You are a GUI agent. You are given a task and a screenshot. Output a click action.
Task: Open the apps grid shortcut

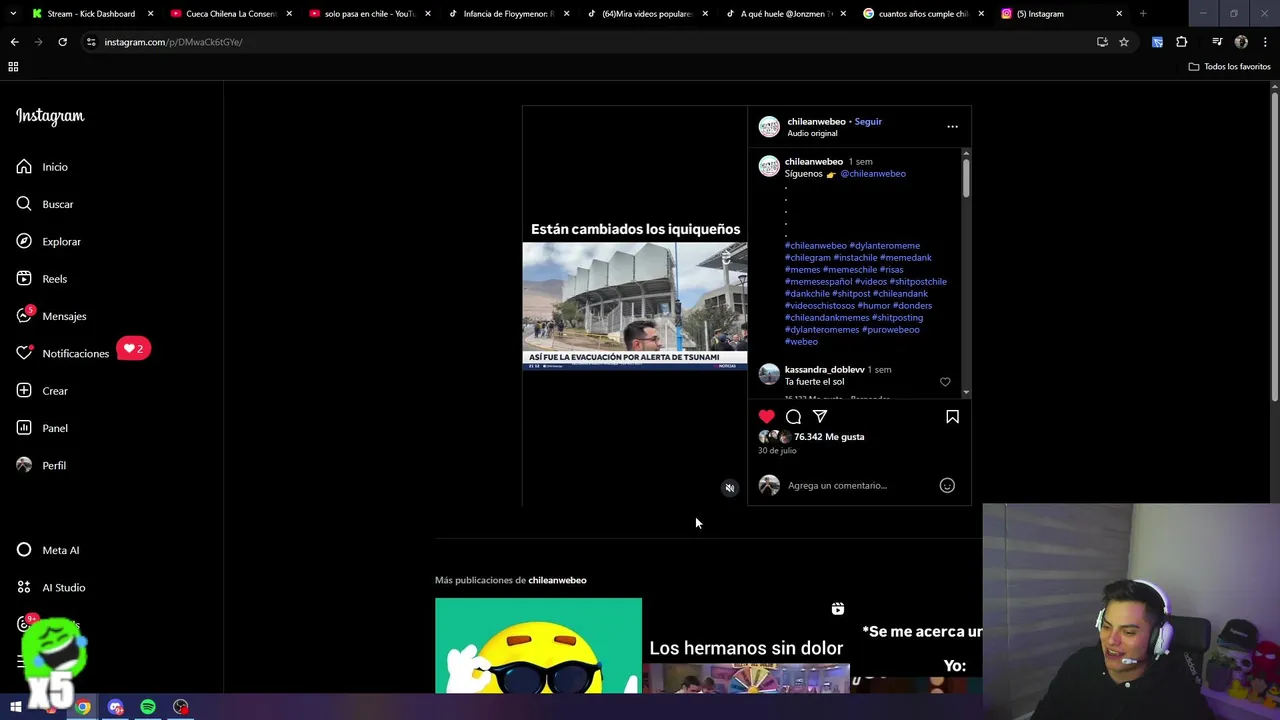coord(13,67)
